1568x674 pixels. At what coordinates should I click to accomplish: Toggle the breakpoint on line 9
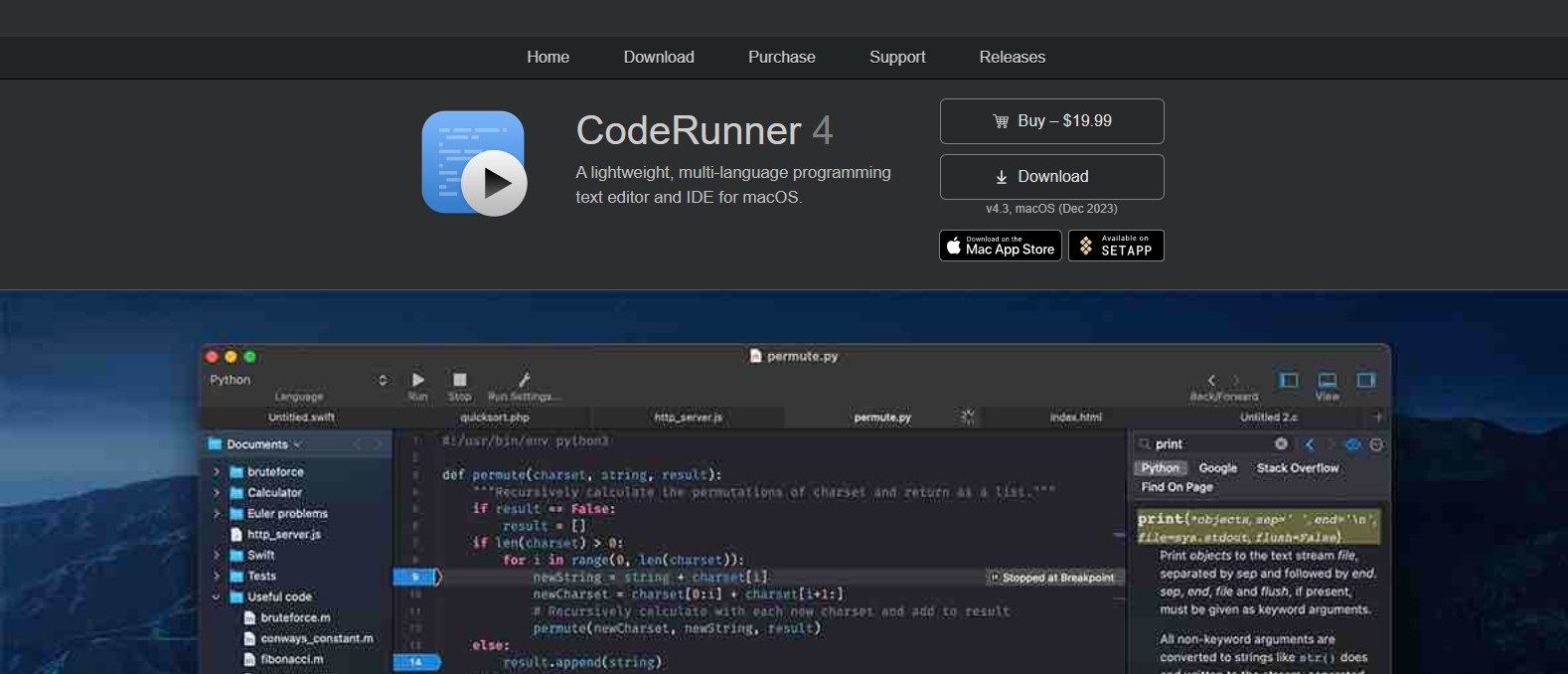[x=416, y=577]
